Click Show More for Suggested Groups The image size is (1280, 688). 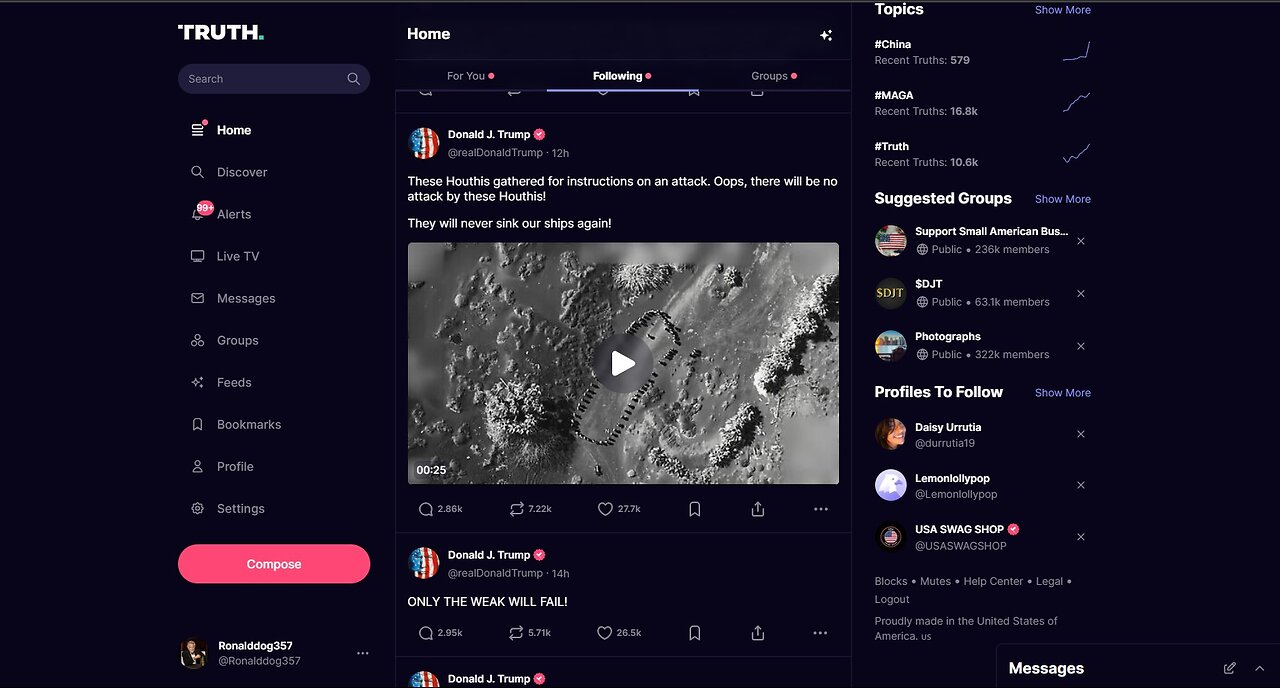pos(1063,199)
